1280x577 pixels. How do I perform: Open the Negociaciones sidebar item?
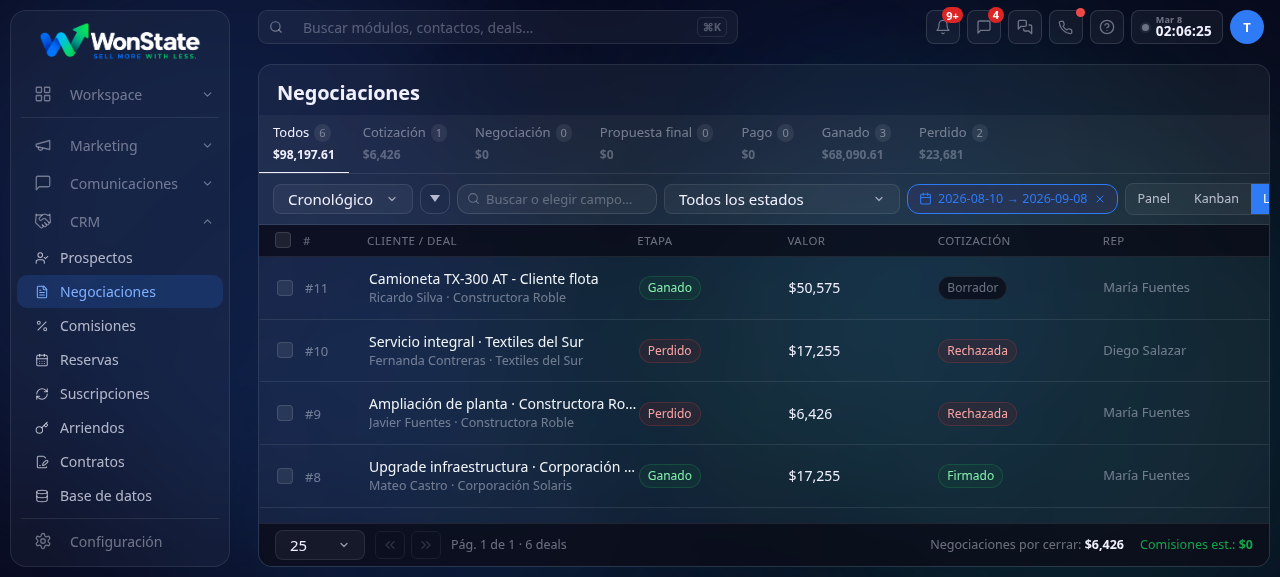click(120, 292)
